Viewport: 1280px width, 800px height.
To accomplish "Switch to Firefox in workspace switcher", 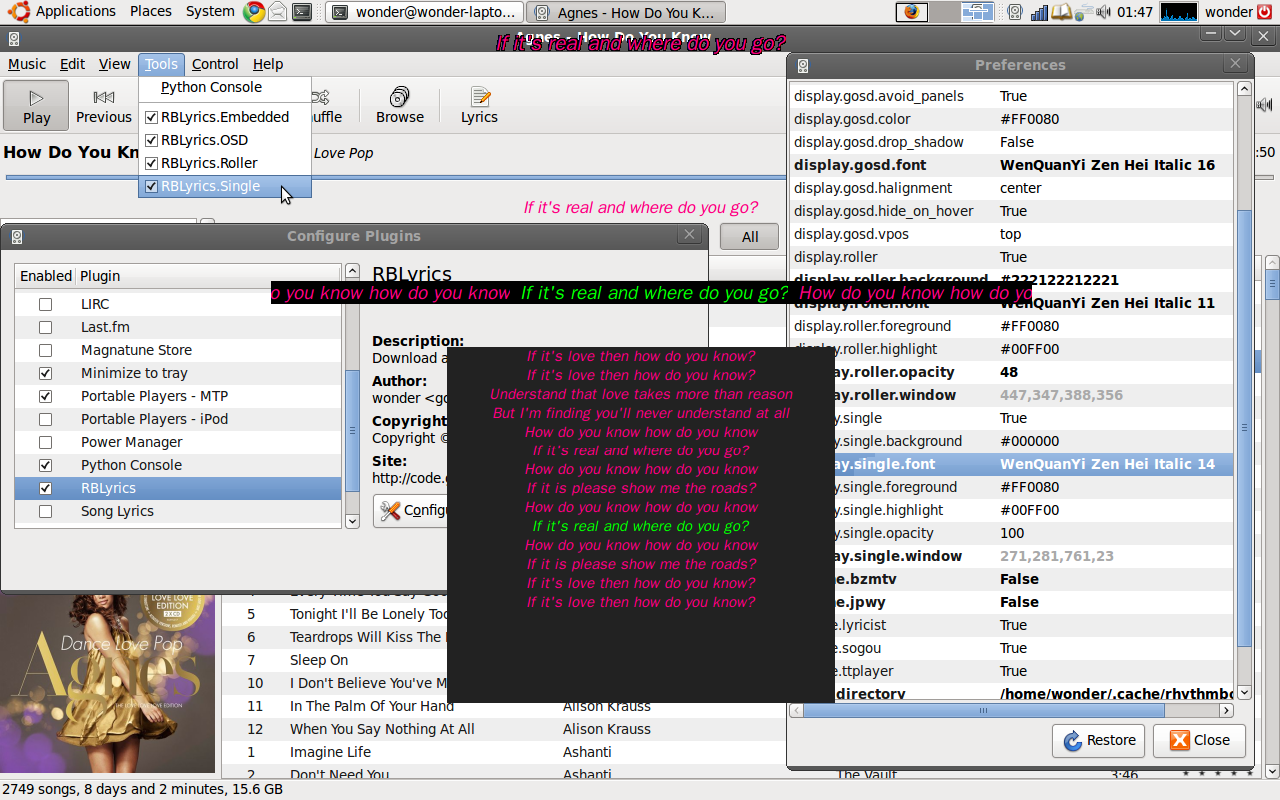I will click(x=911, y=12).
